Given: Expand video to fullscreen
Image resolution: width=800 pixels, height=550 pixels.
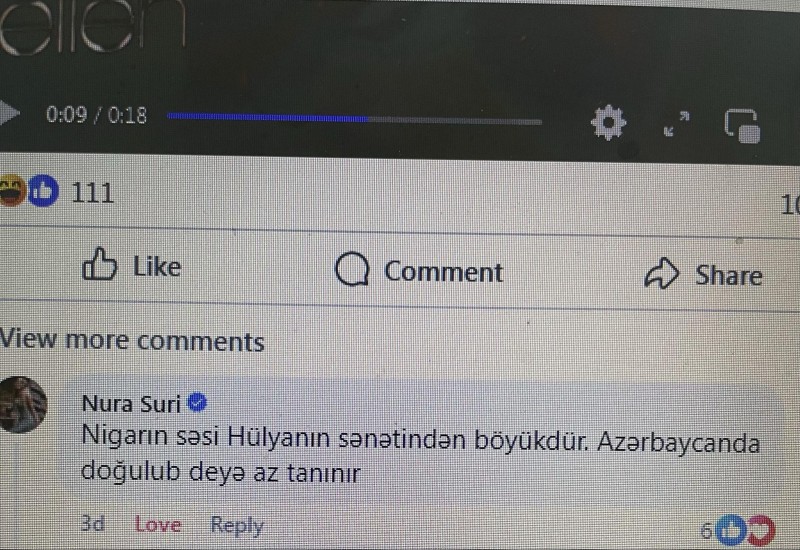Looking at the screenshot, I should click(x=677, y=123).
